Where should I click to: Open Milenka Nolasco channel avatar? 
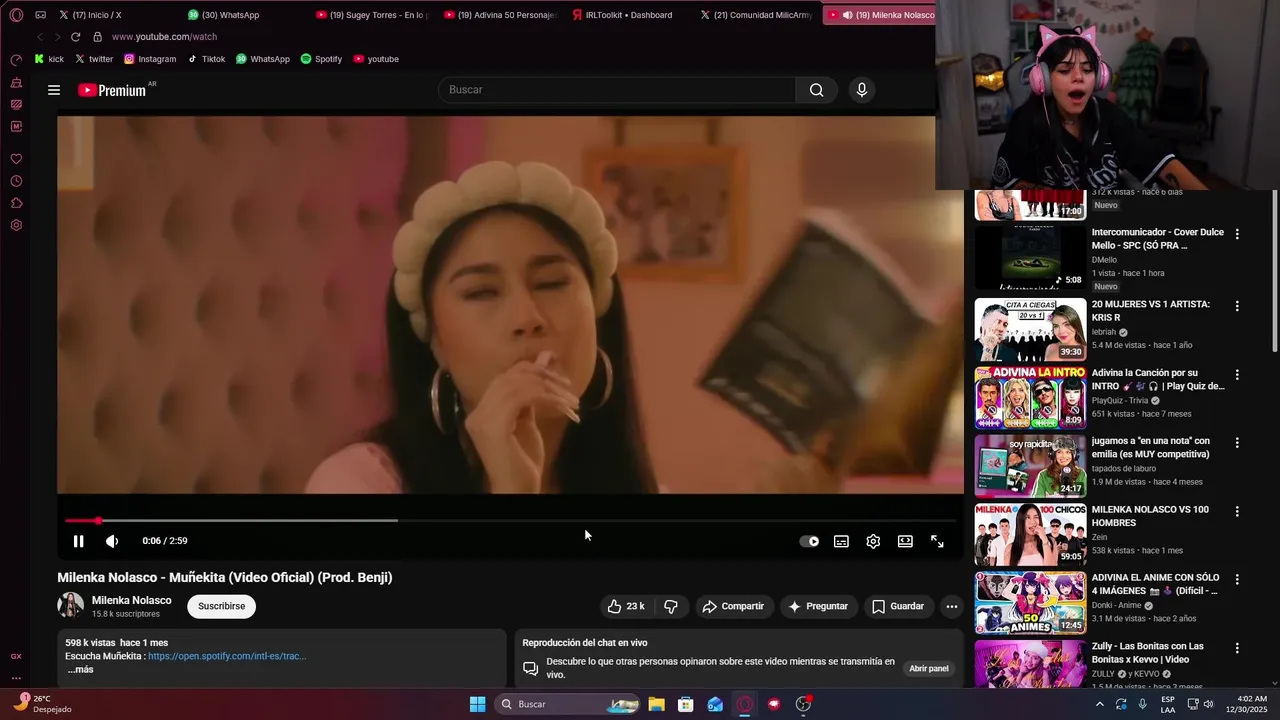point(70,605)
